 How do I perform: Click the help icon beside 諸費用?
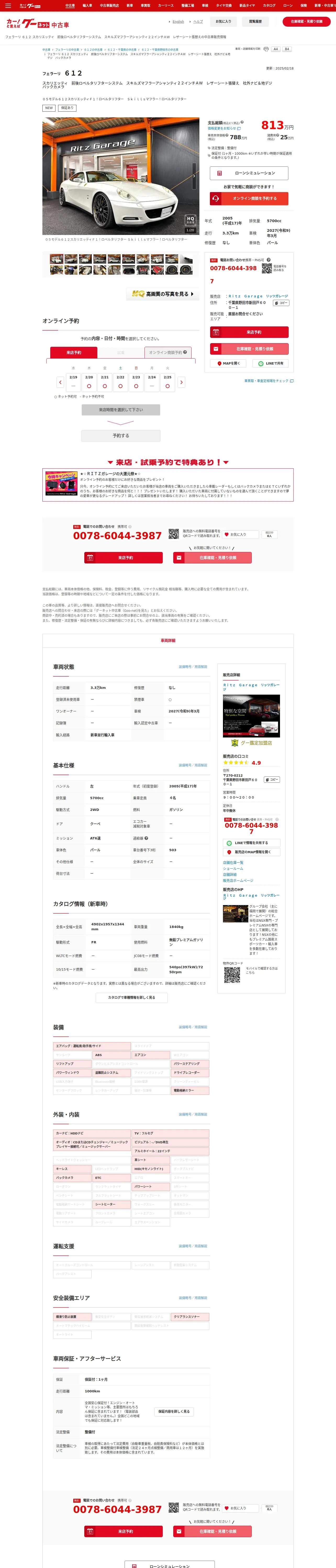[x=277, y=135]
